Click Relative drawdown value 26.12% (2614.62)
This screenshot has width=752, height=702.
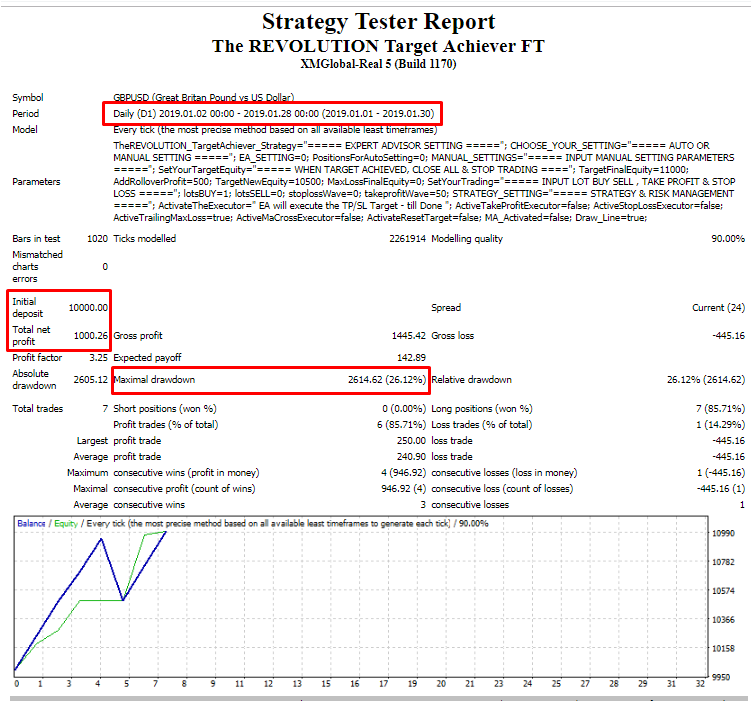706,379
